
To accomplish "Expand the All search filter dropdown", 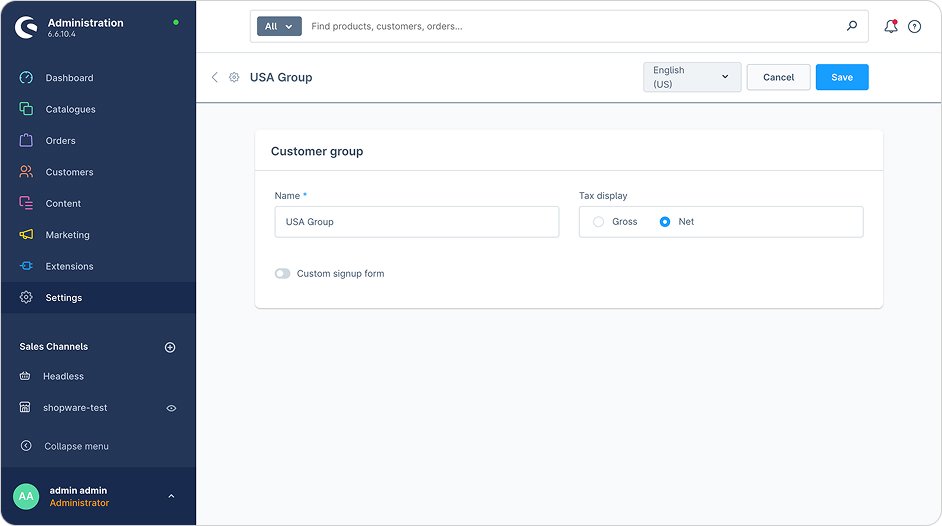I will click(279, 27).
